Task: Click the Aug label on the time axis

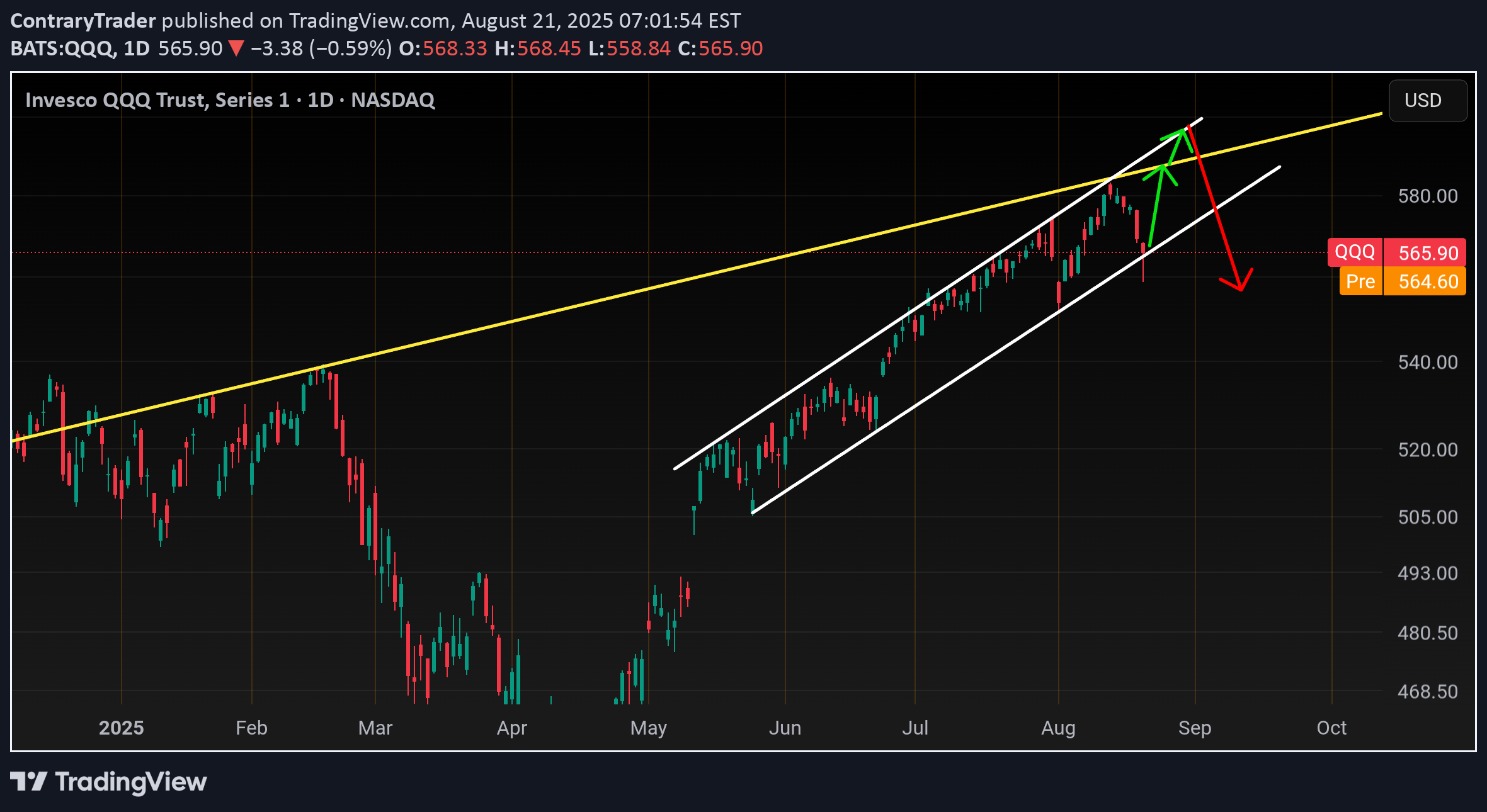Action: click(x=1059, y=728)
